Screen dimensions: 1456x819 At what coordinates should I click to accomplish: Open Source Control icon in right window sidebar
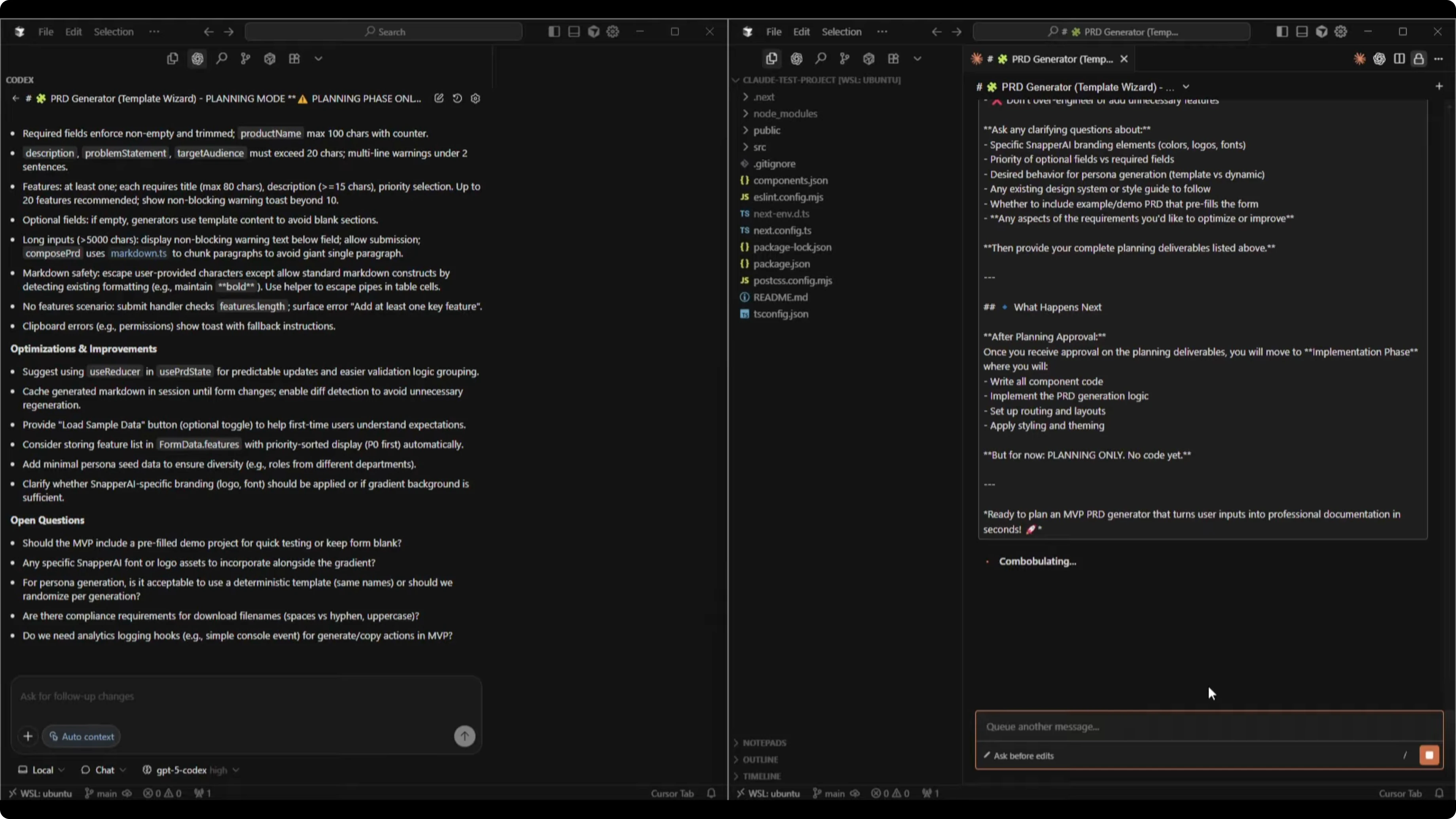(x=844, y=59)
